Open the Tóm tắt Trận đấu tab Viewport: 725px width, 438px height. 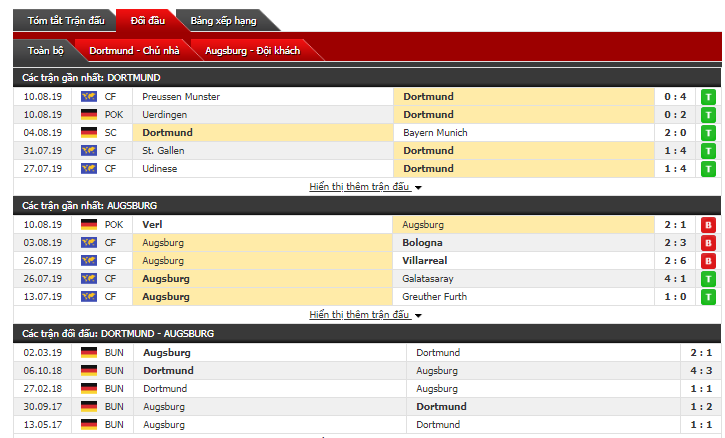[x=66, y=21]
